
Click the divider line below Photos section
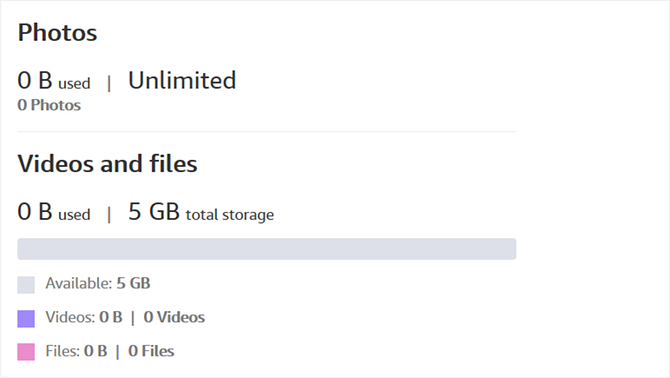[267, 132]
